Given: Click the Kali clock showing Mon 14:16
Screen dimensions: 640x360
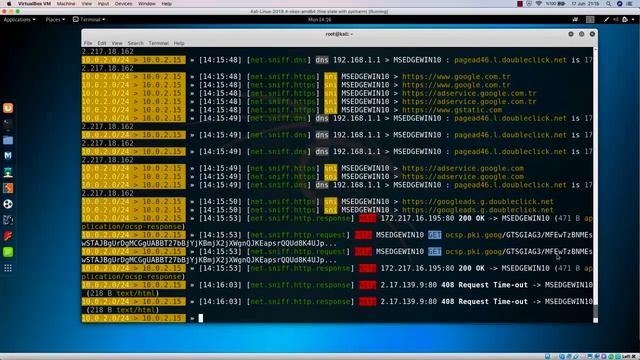Looking at the screenshot, I should (x=320, y=19).
